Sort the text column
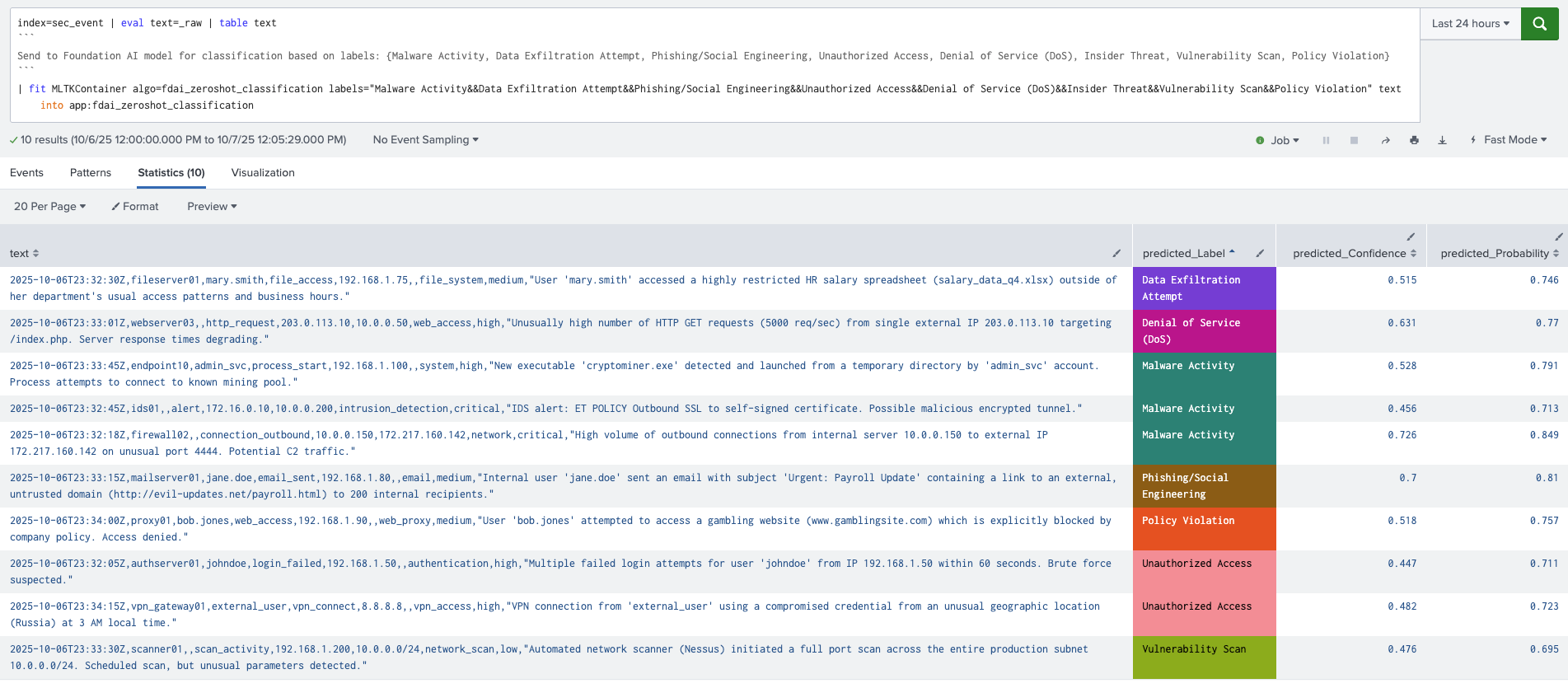The height and width of the screenshot is (688, 1568). [24, 254]
